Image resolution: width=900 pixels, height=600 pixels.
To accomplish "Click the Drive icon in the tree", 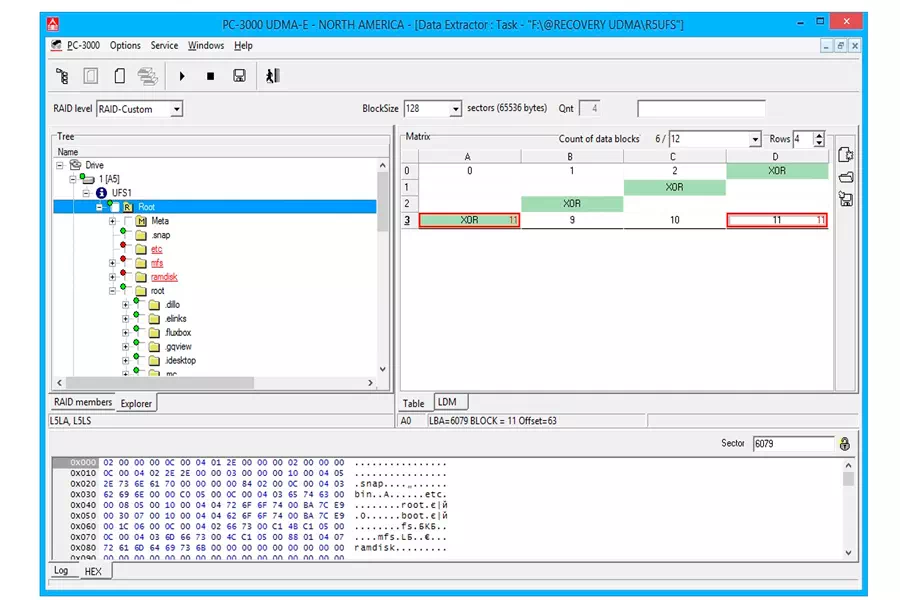I will pyautogui.click(x=75, y=165).
